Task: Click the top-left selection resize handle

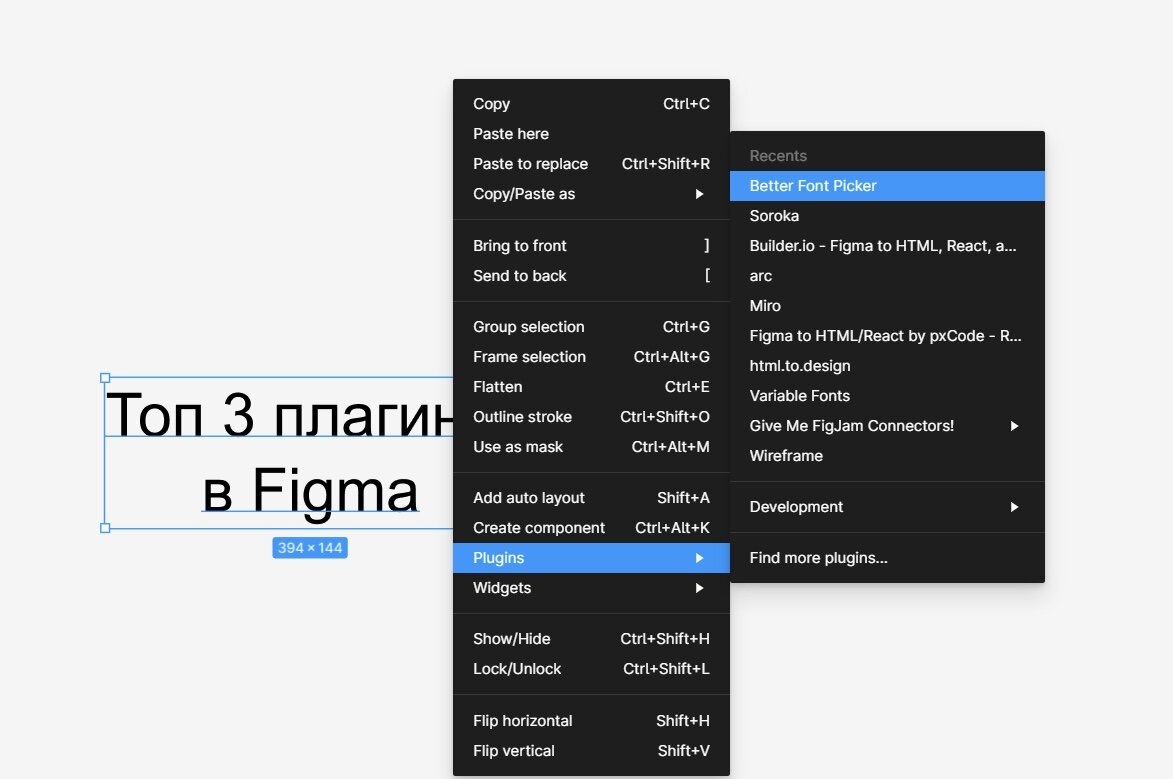Action: 105,378
